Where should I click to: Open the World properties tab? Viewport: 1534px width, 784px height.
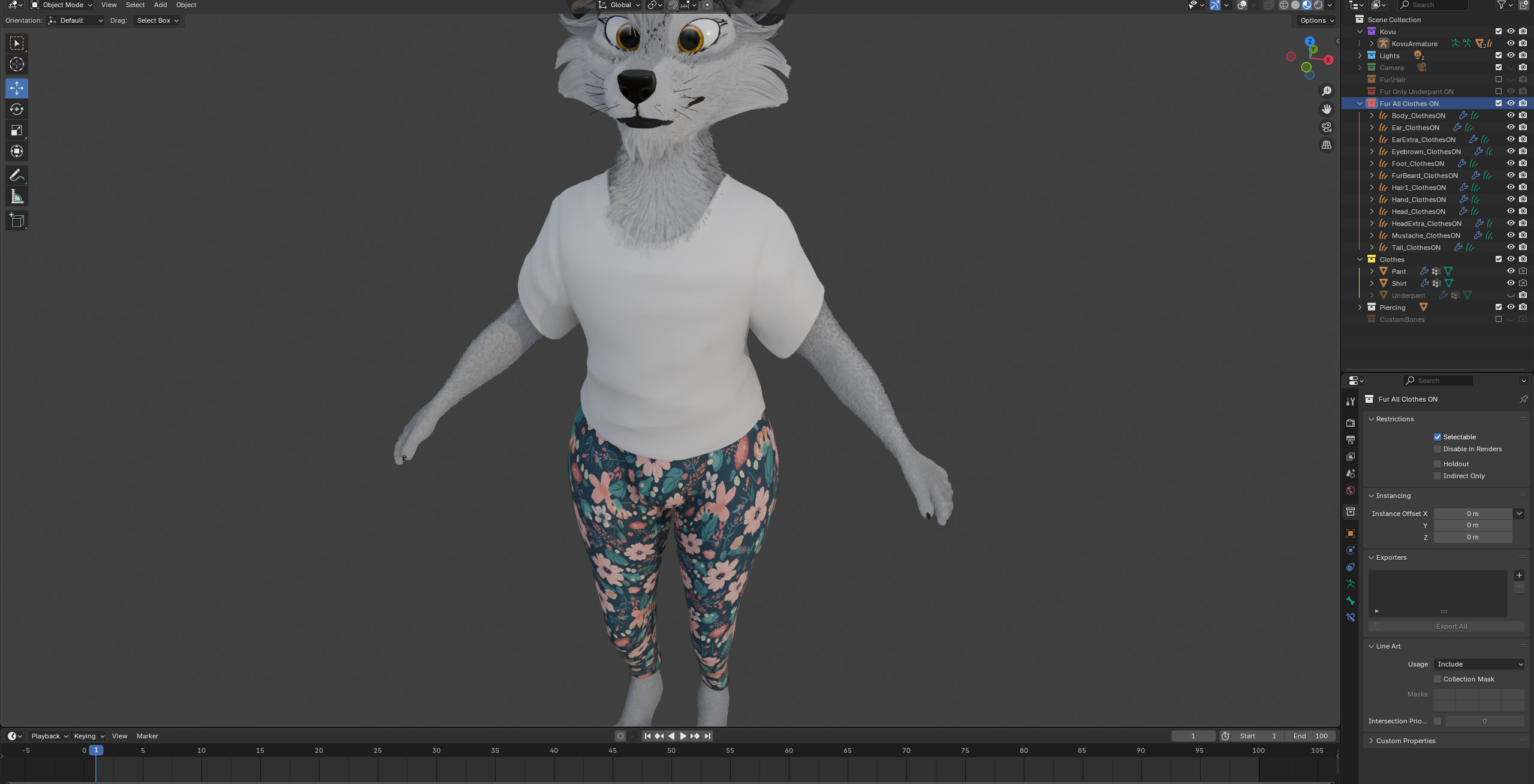pos(1351,490)
